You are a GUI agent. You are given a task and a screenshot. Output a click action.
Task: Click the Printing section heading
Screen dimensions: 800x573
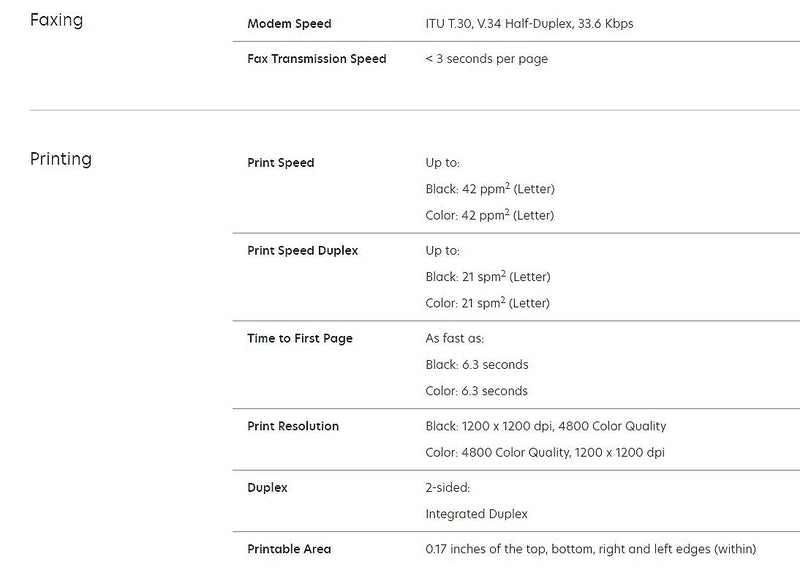point(61,159)
